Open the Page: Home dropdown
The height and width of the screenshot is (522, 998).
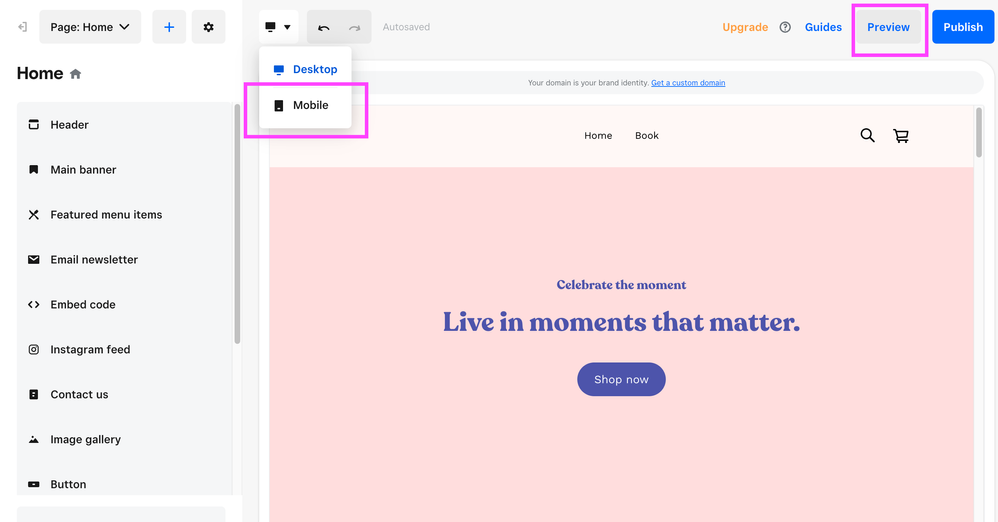pos(90,27)
